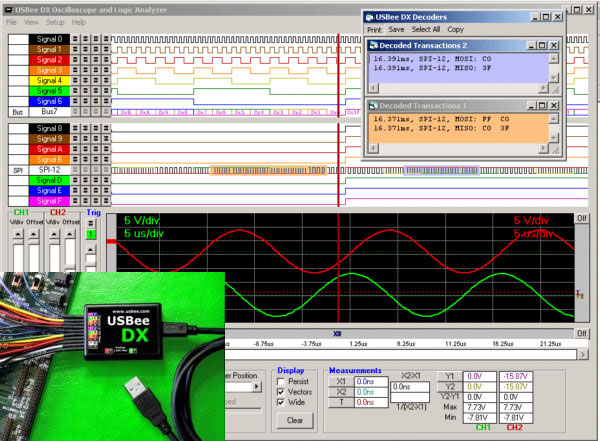
Task: Click USBee DX Decoders window title icon
Action: (x=369, y=17)
